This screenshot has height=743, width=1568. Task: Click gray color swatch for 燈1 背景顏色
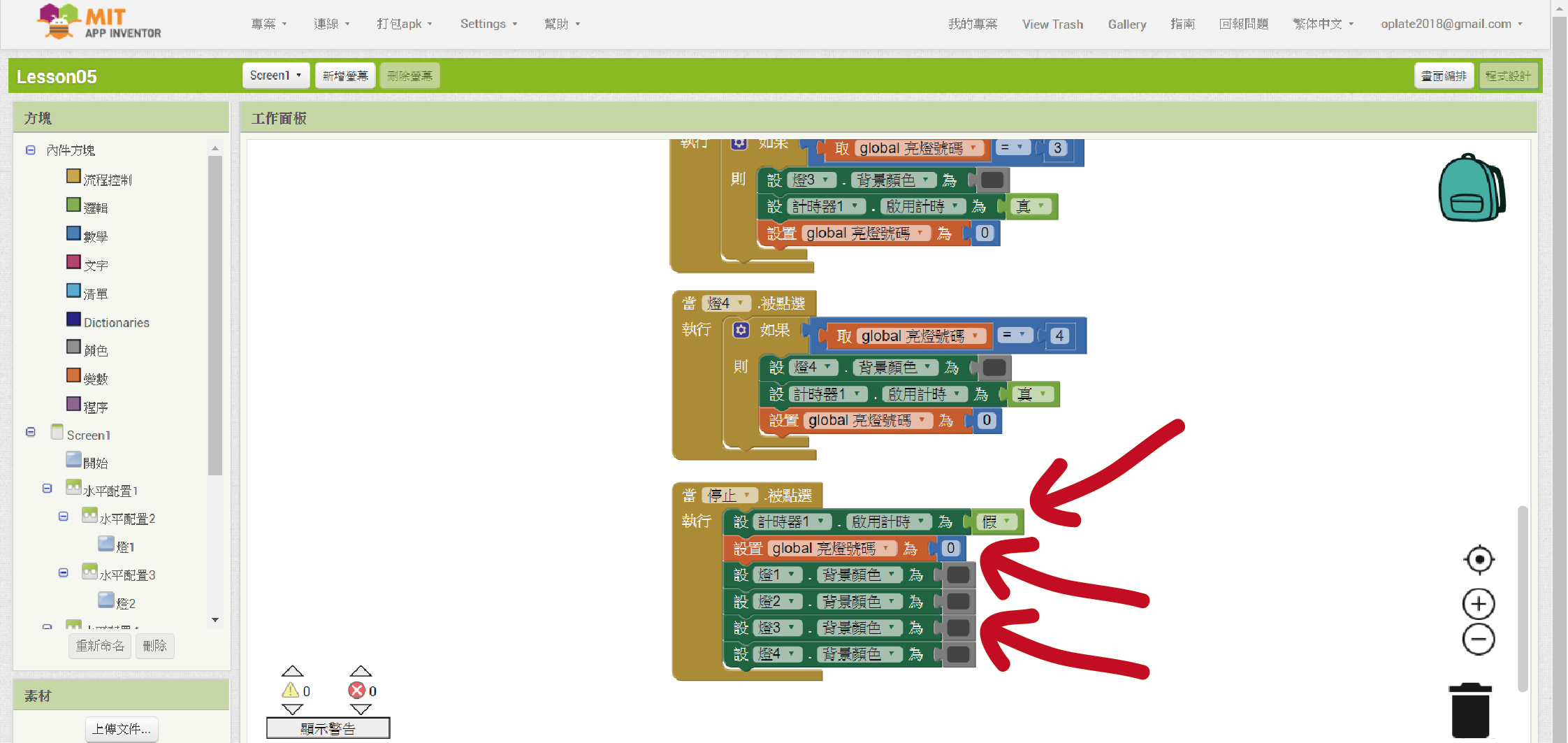point(958,575)
